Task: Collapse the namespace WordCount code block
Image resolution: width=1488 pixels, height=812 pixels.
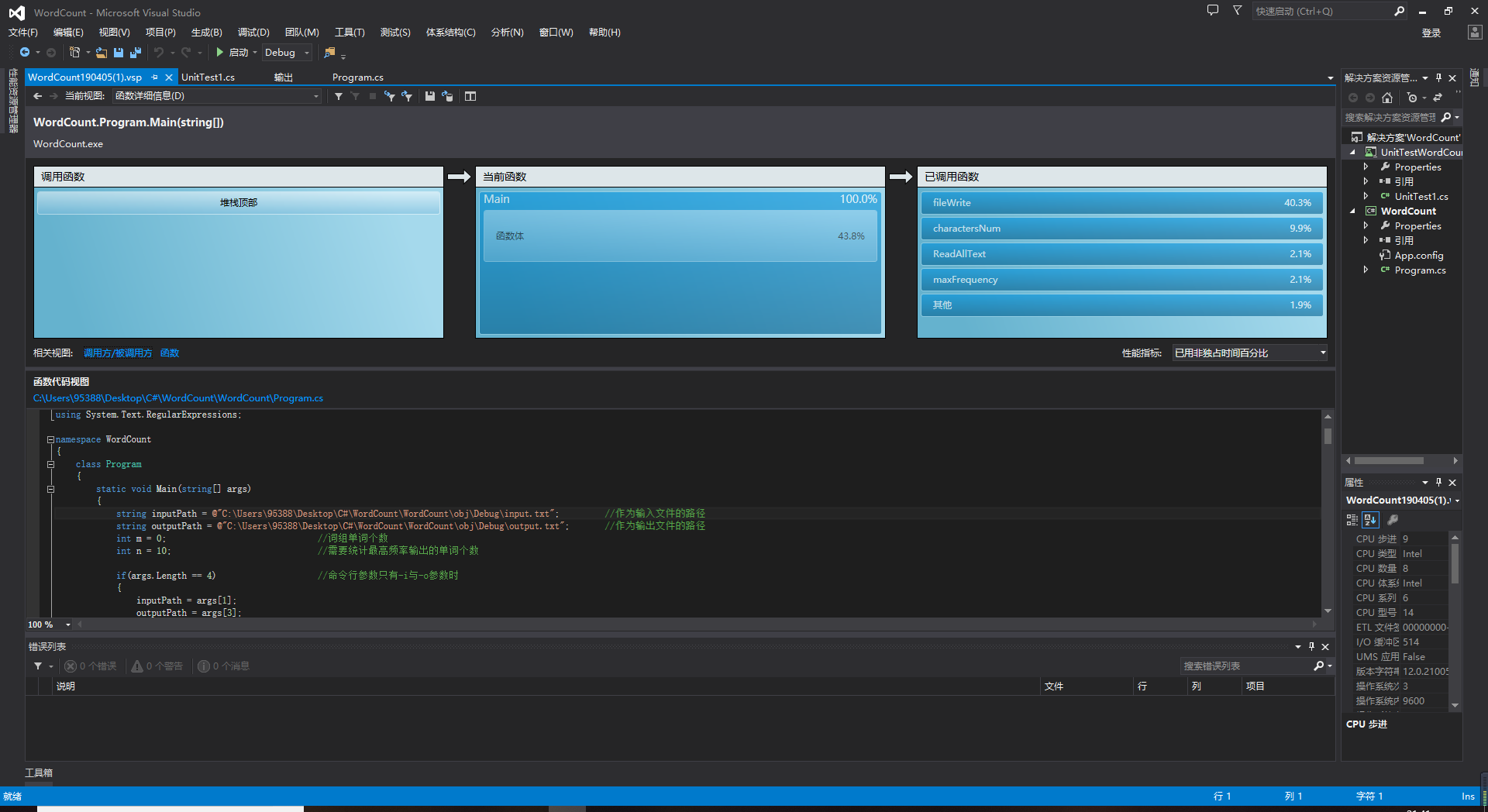Action: (x=50, y=439)
